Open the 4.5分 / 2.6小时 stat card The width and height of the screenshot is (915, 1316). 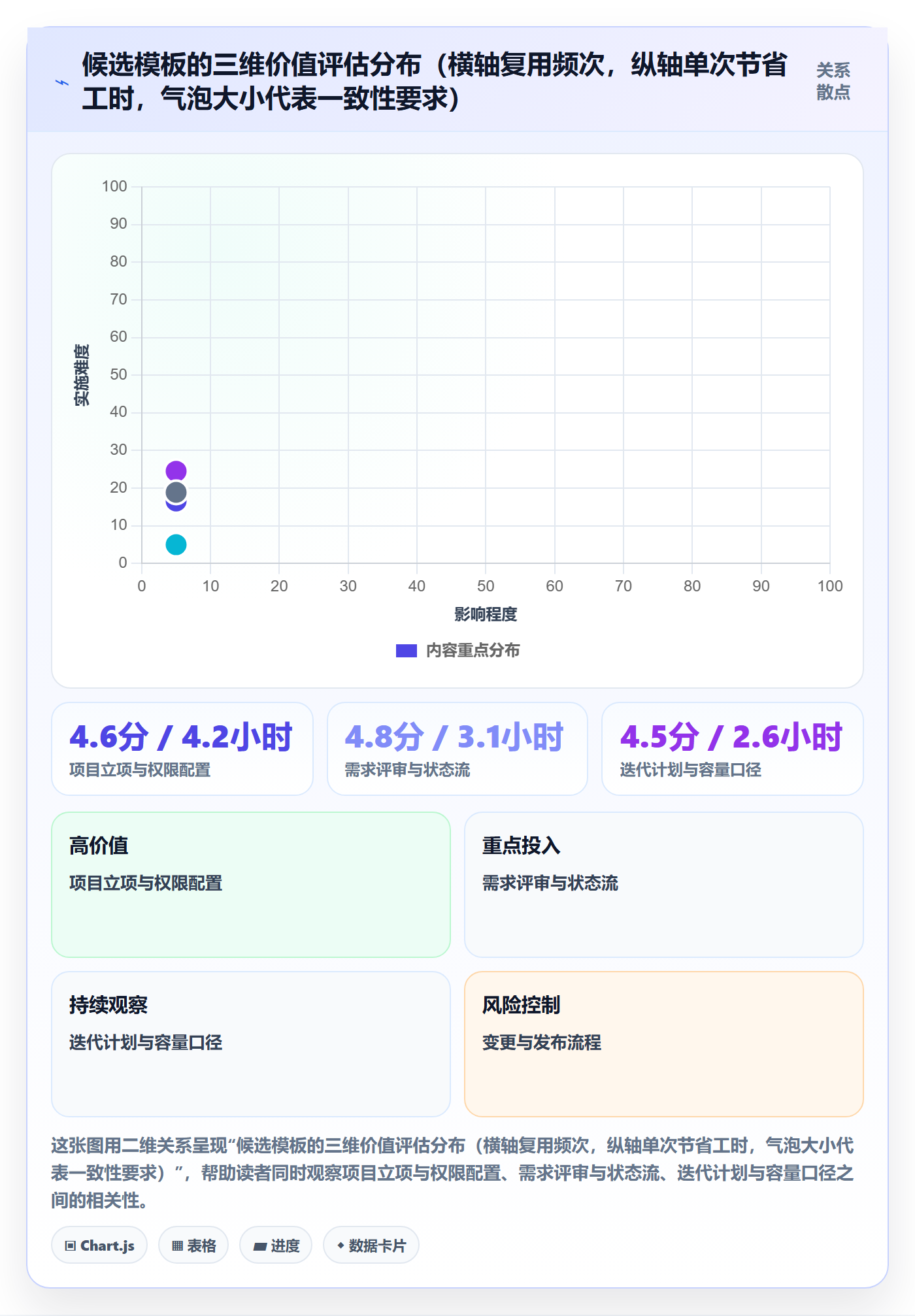coord(733,749)
